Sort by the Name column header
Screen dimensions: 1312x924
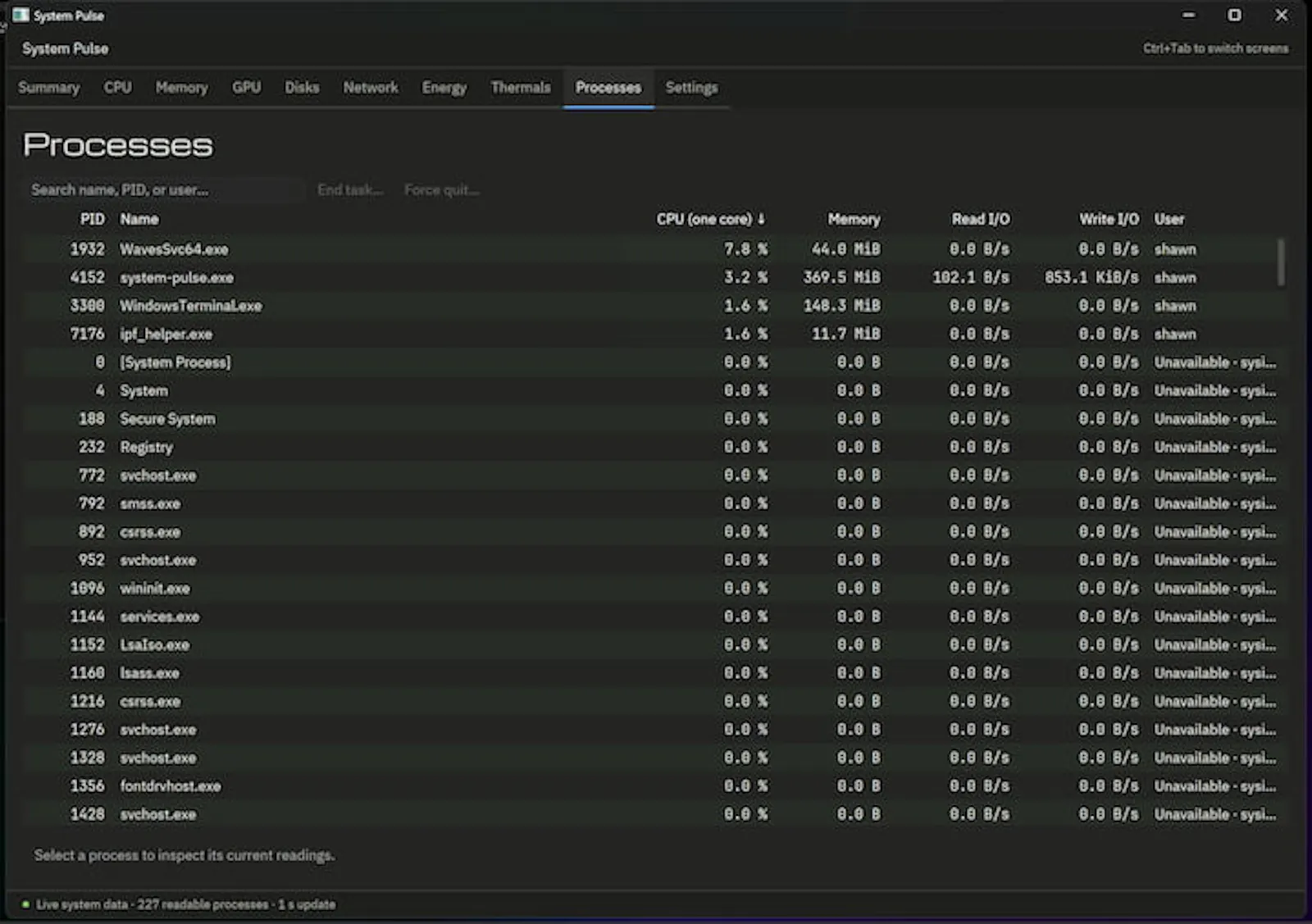(x=139, y=220)
